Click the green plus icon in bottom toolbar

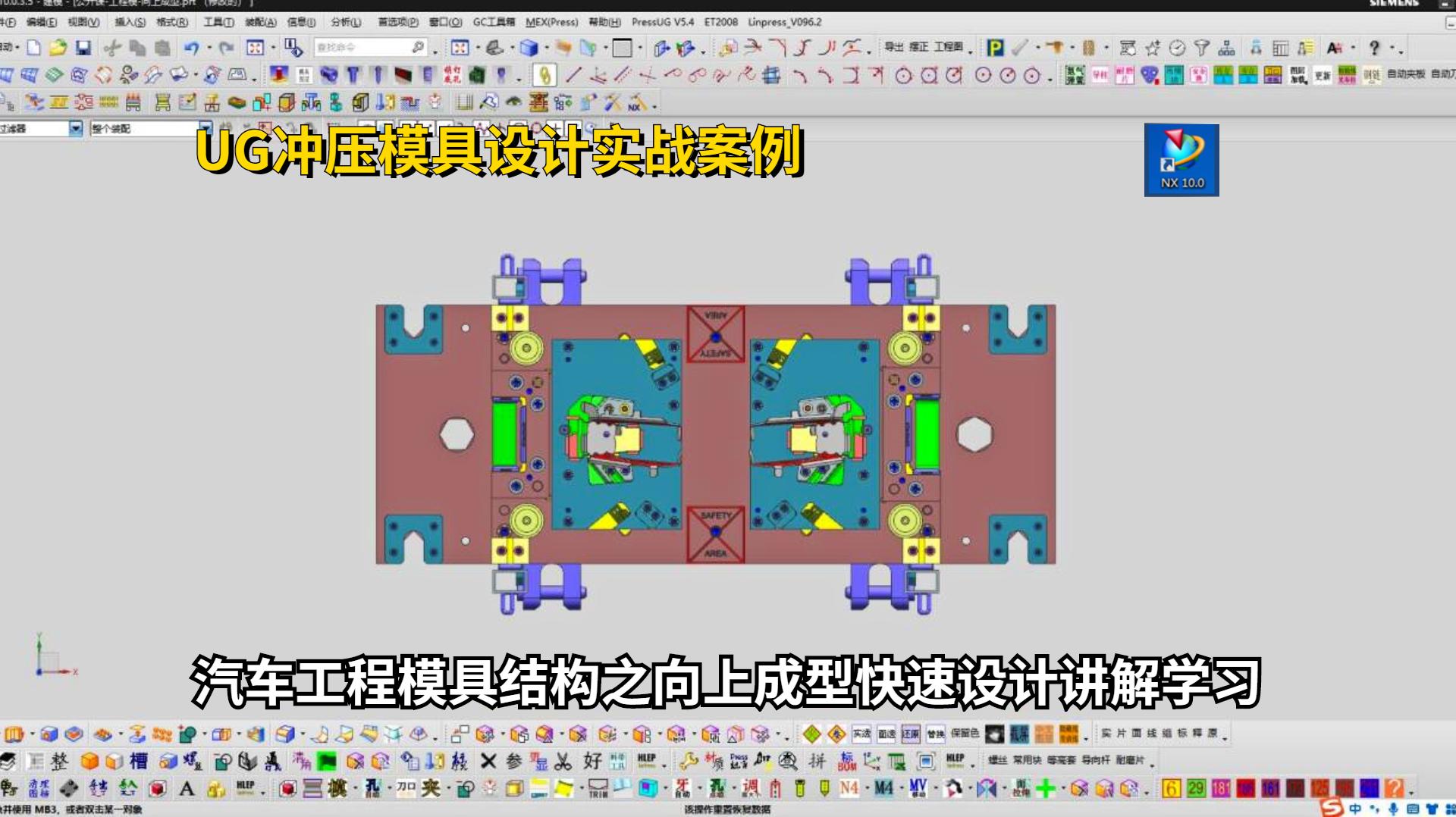pyautogui.click(x=1046, y=789)
